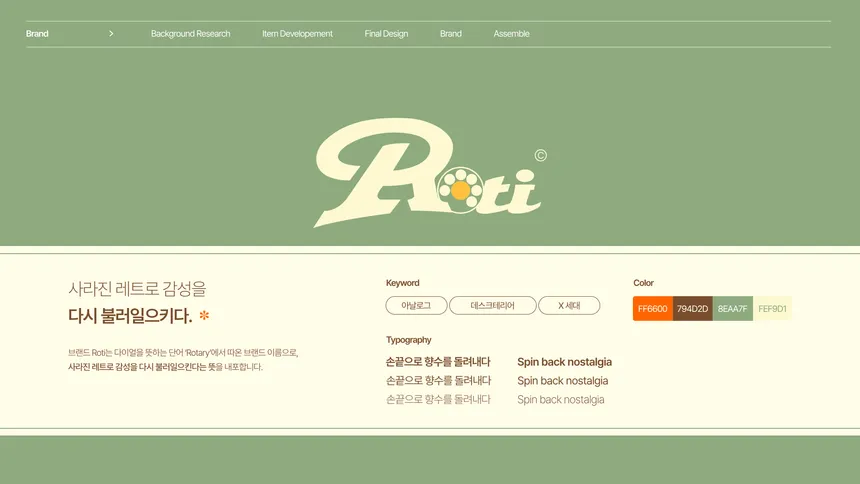Click the bold Spin back nostalgia sample
This screenshot has height=484, width=860.
(x=564, y=362)
